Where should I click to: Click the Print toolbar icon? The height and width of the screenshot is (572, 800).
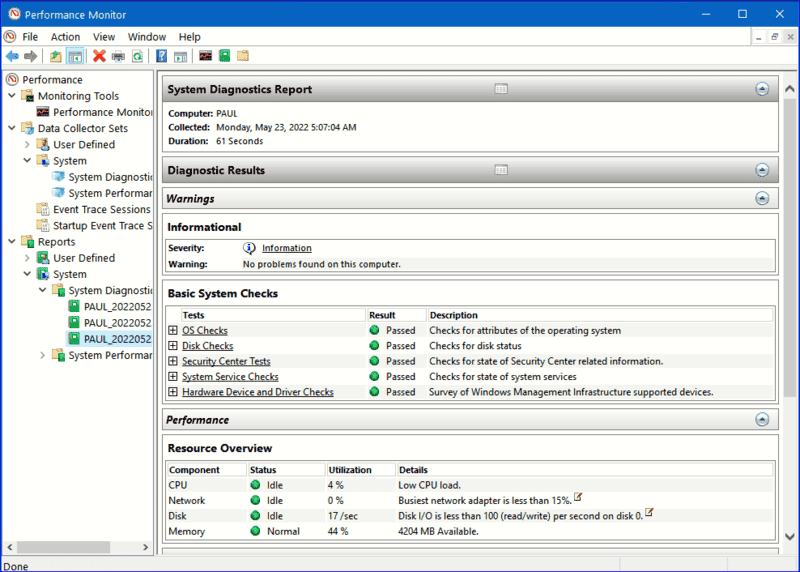click(118, 56)
